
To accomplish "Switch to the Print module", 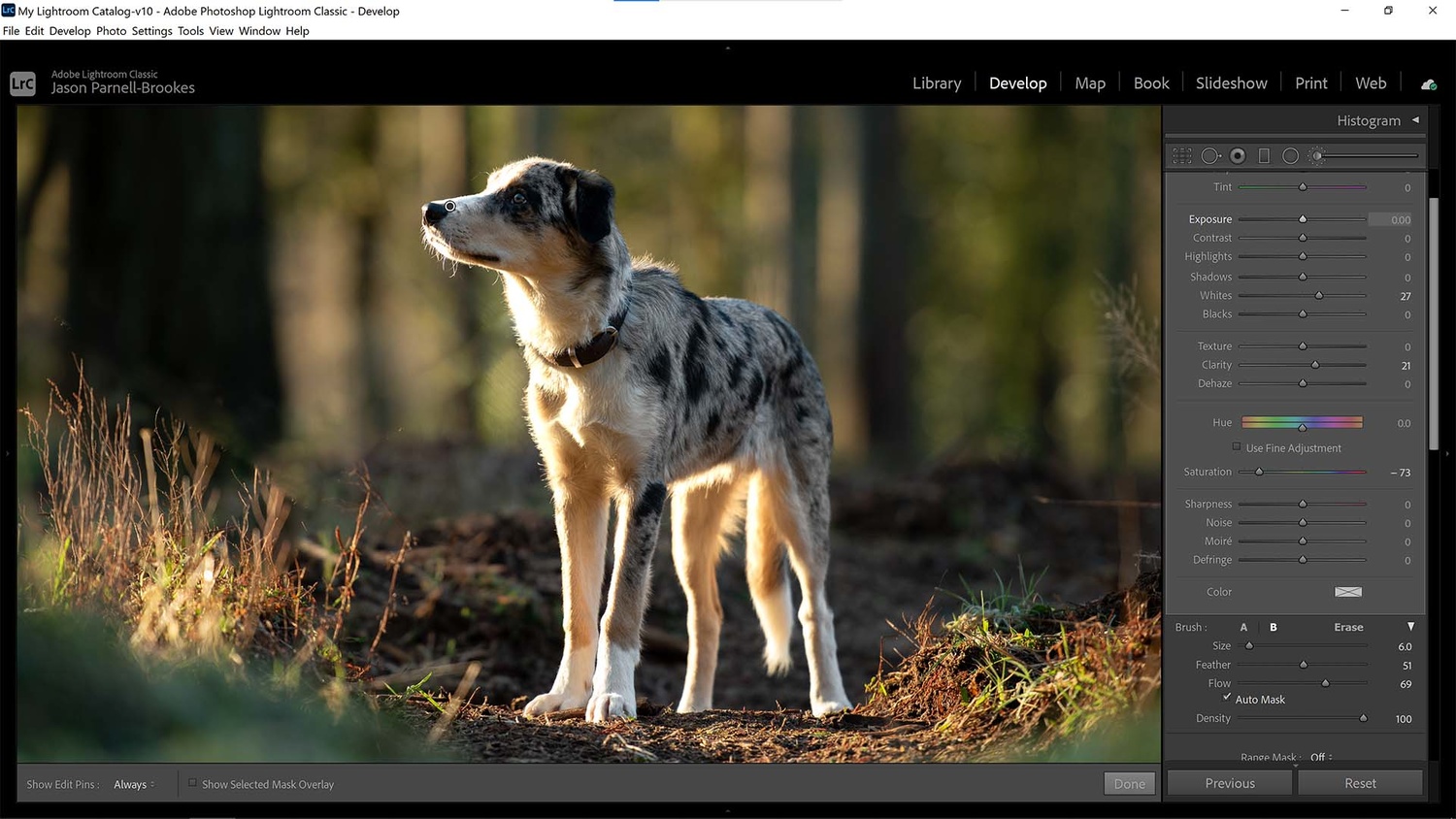I will [1310, 83].
